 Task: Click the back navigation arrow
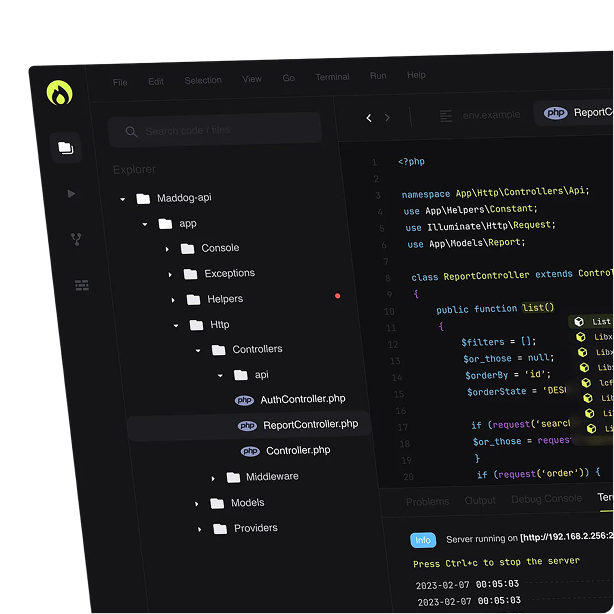pos(369,118)
